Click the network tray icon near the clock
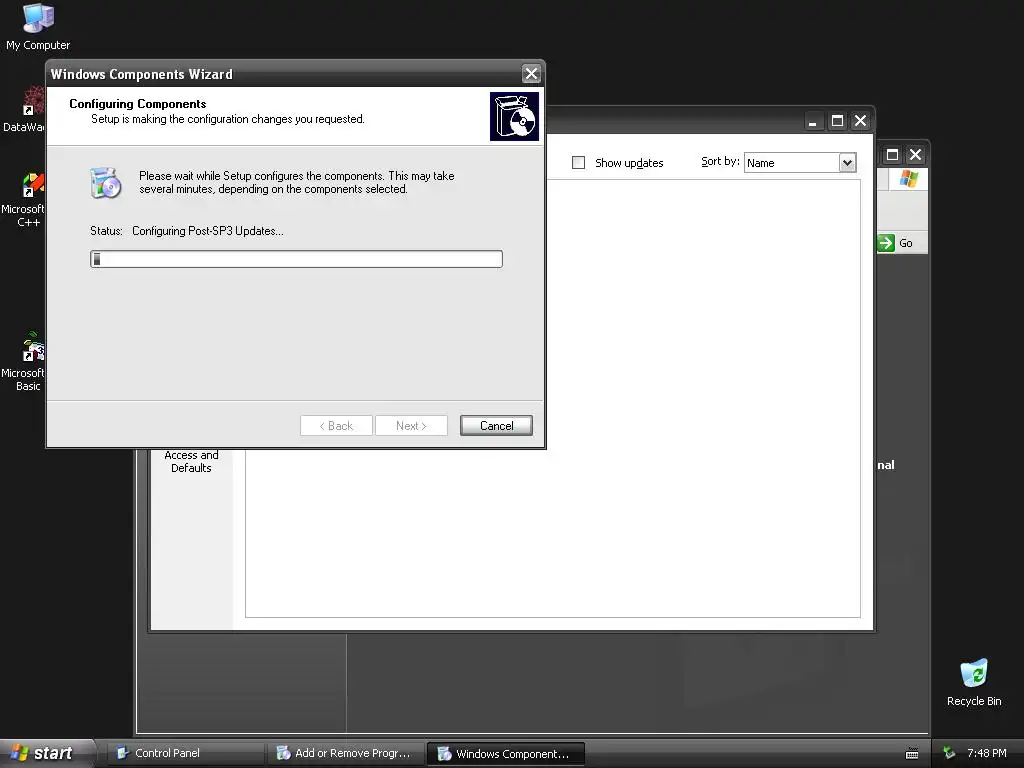Image resolution: width=1024 pixels, height=768 pixels. 949,754
